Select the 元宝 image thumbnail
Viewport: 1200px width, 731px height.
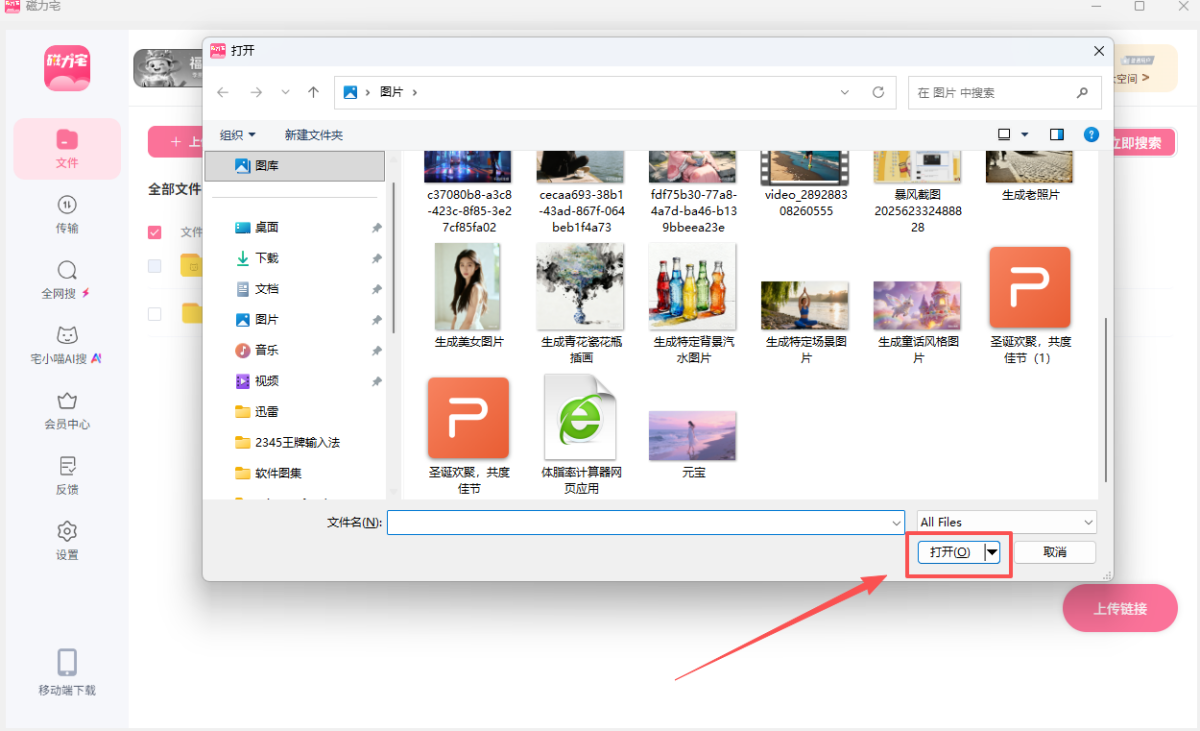pyautogui.click(x=693, y=436)
